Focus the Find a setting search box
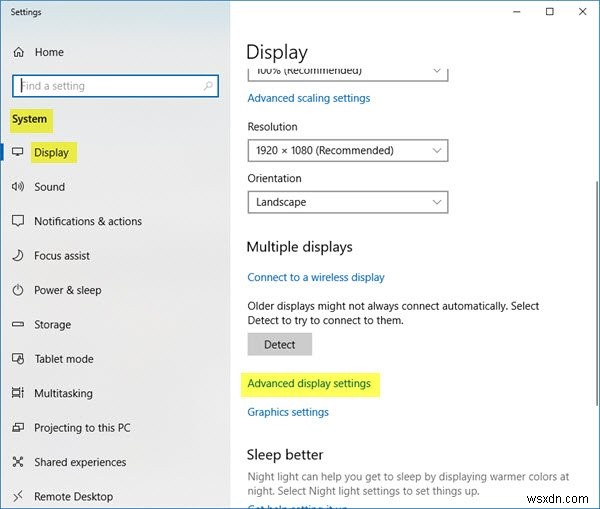 115,86
